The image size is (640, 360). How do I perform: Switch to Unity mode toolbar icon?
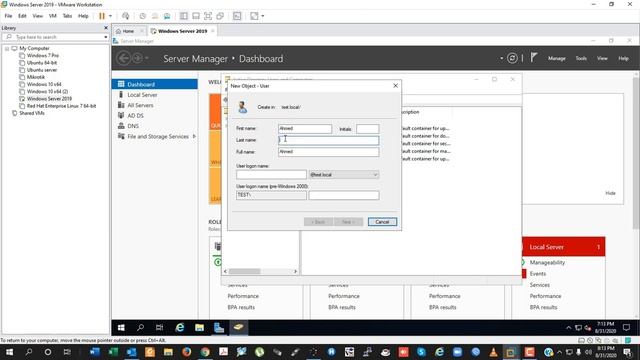220,16
